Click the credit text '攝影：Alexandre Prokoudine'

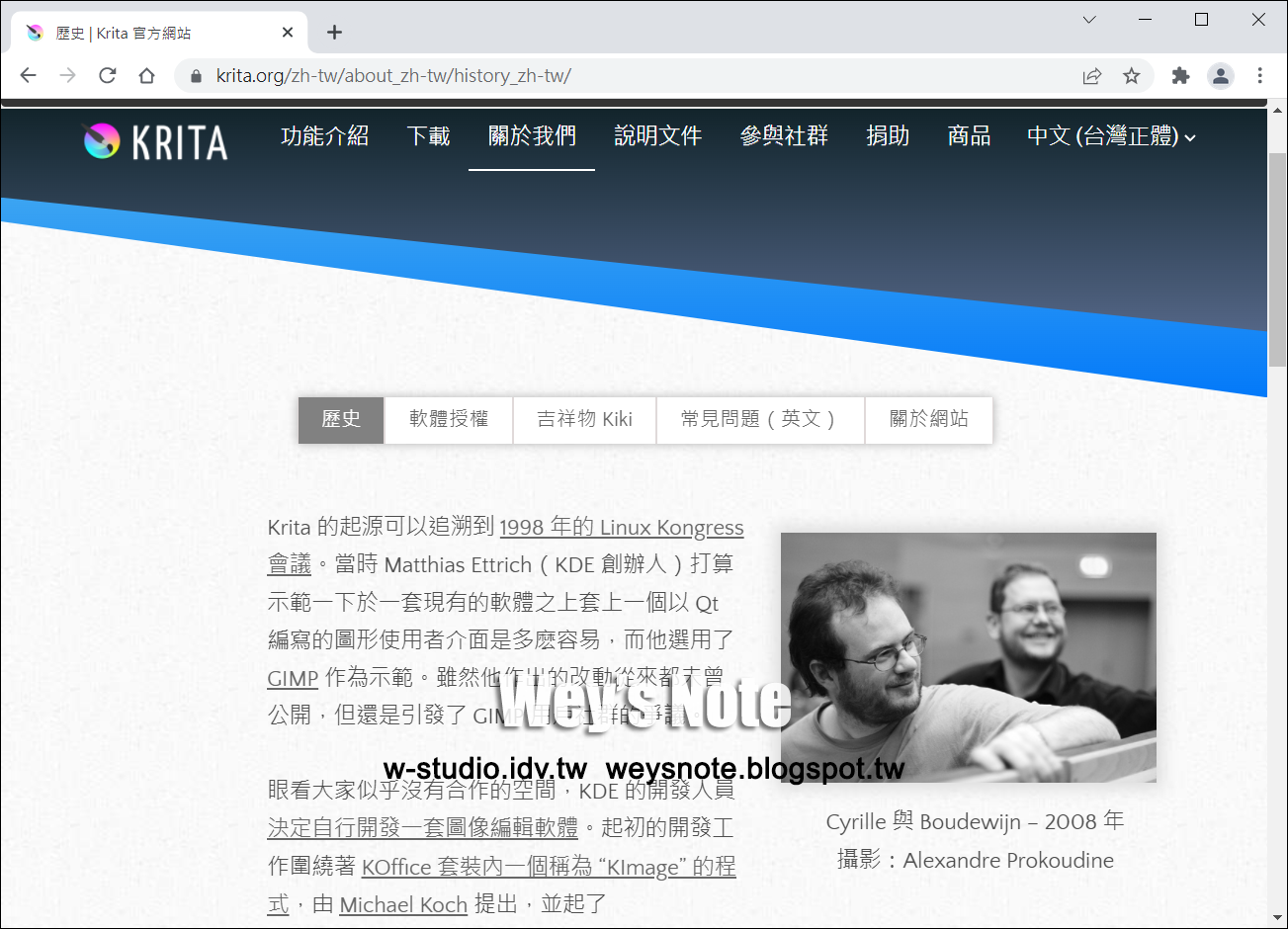[975, 860]
